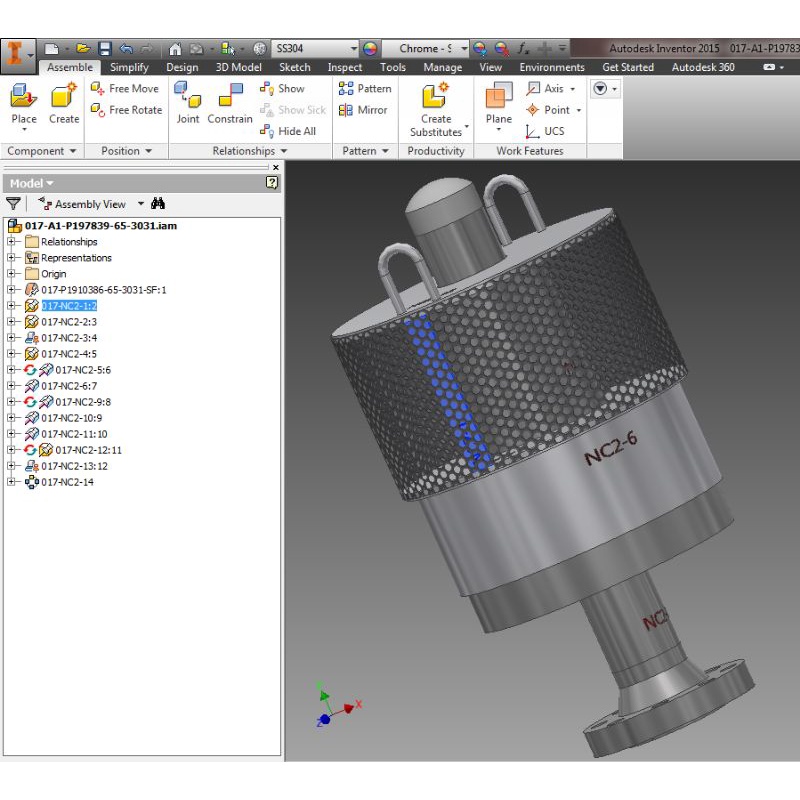Screen dimensions: 800x800
Task: Click the Show relationships button
Action: click(x=283, y=89)
